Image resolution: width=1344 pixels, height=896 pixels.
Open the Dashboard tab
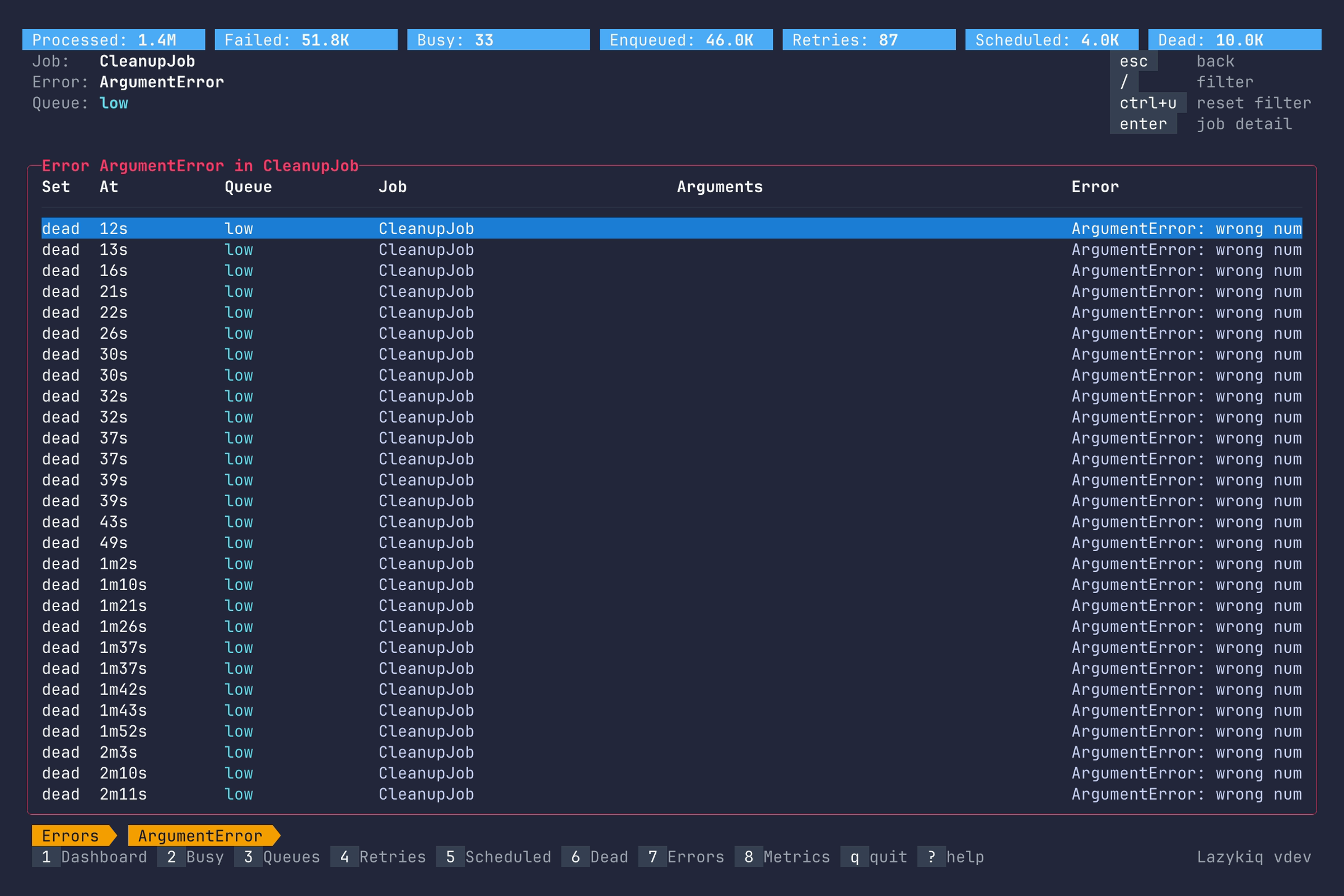pos(90,857)
